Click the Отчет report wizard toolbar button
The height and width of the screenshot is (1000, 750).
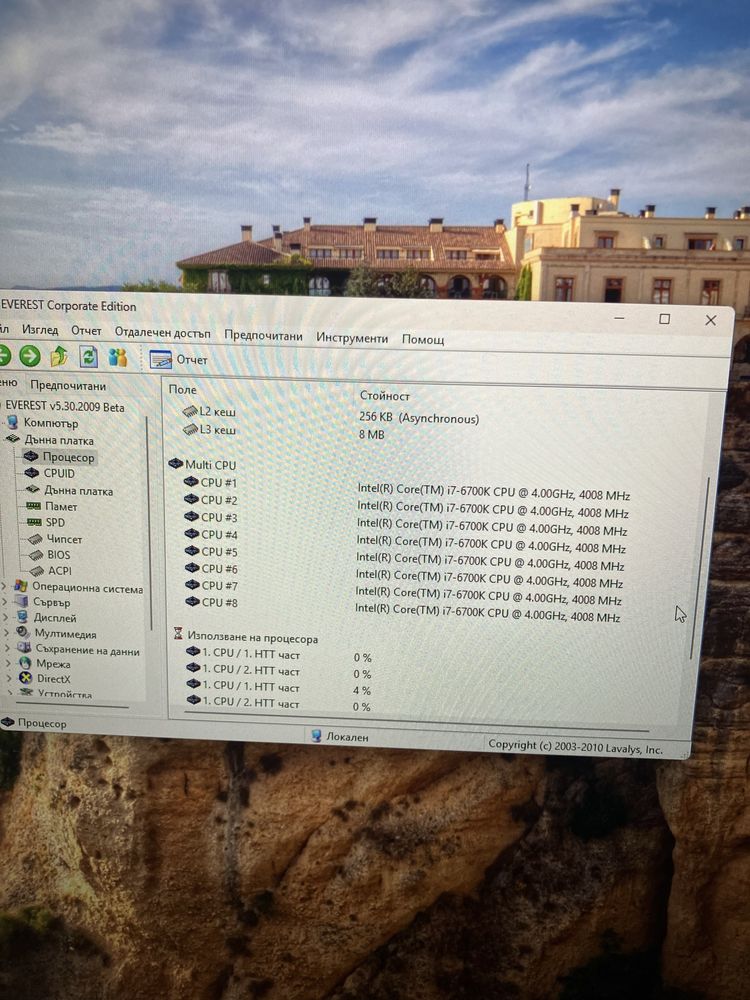[179, 359]
